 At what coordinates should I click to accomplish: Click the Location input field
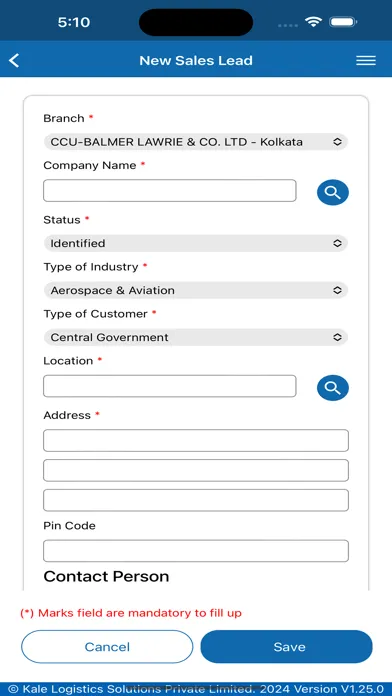(x=170, y=386)
